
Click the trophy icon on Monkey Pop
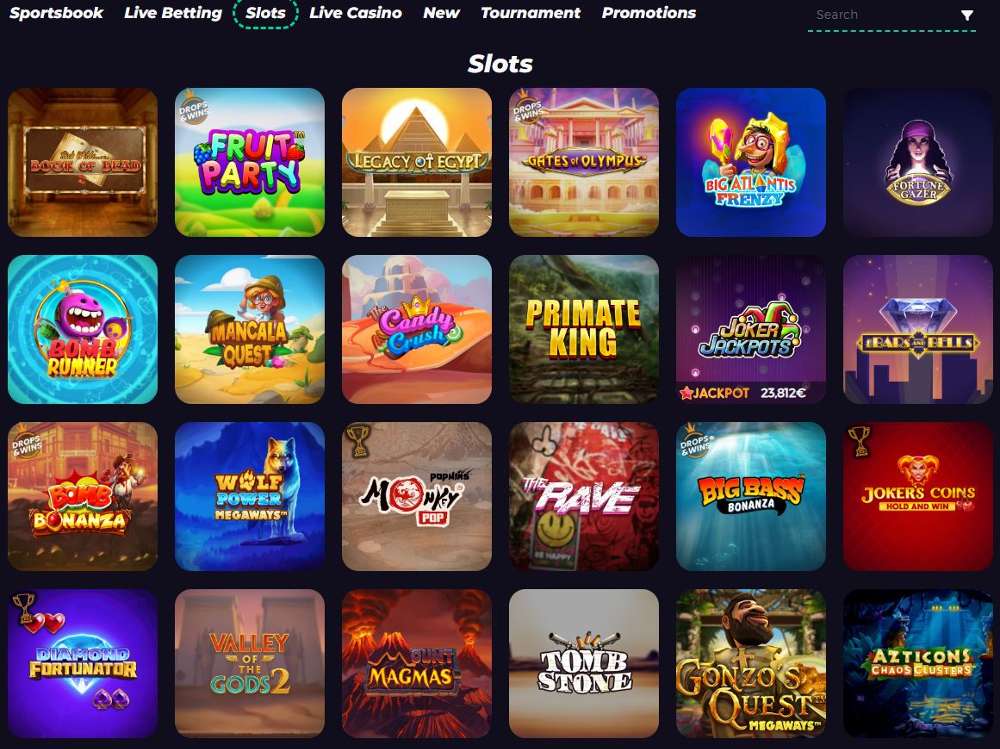tap(358, 440)
